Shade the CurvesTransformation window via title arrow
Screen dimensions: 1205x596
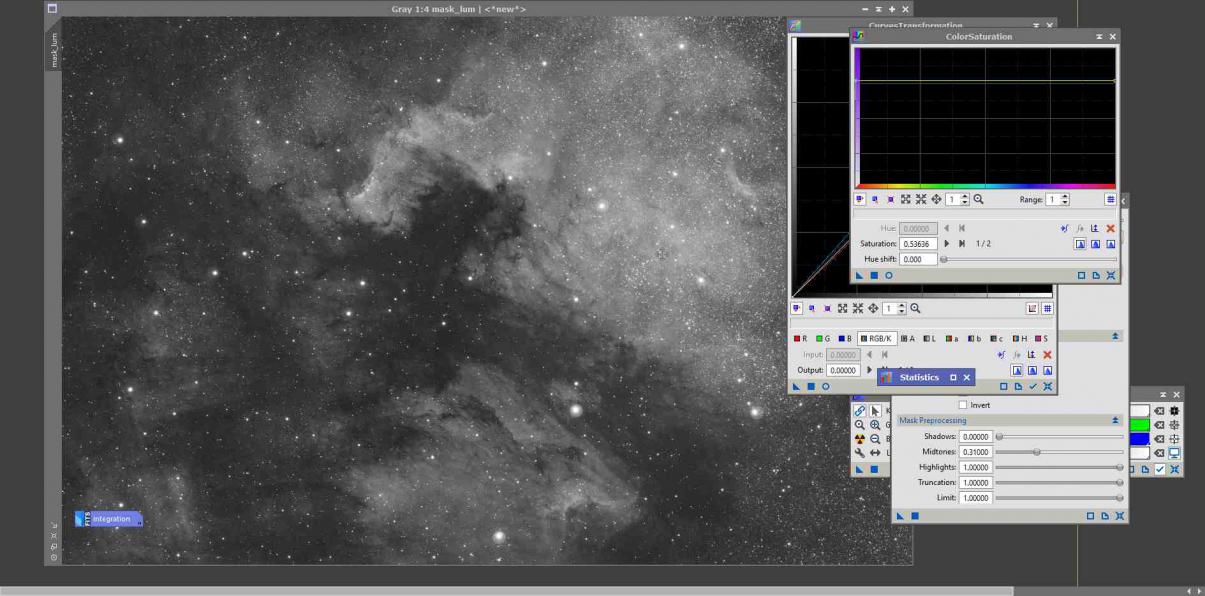pos(1036,25)
